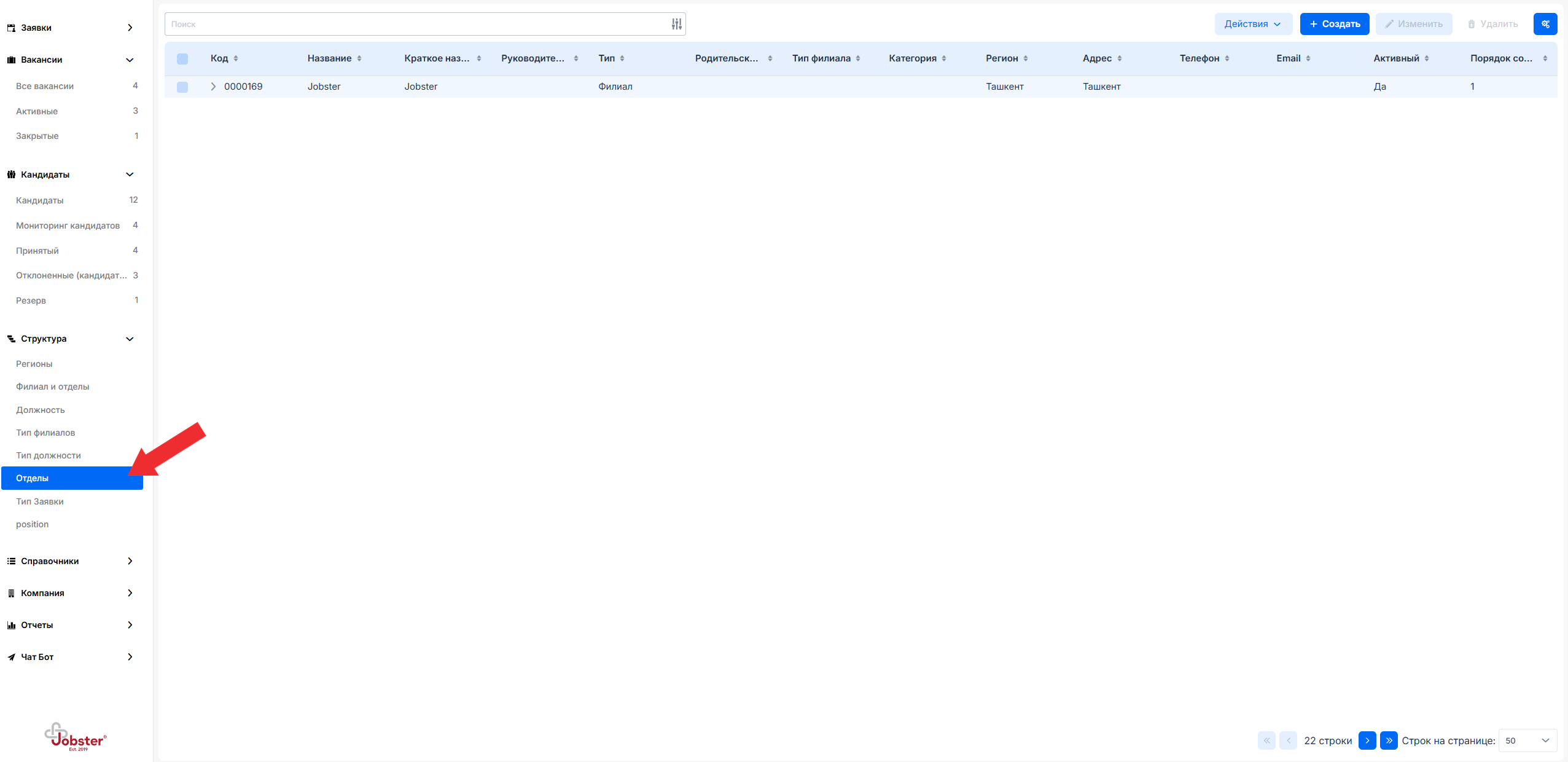Go to the next page arrow

(x=1367, y=740)
